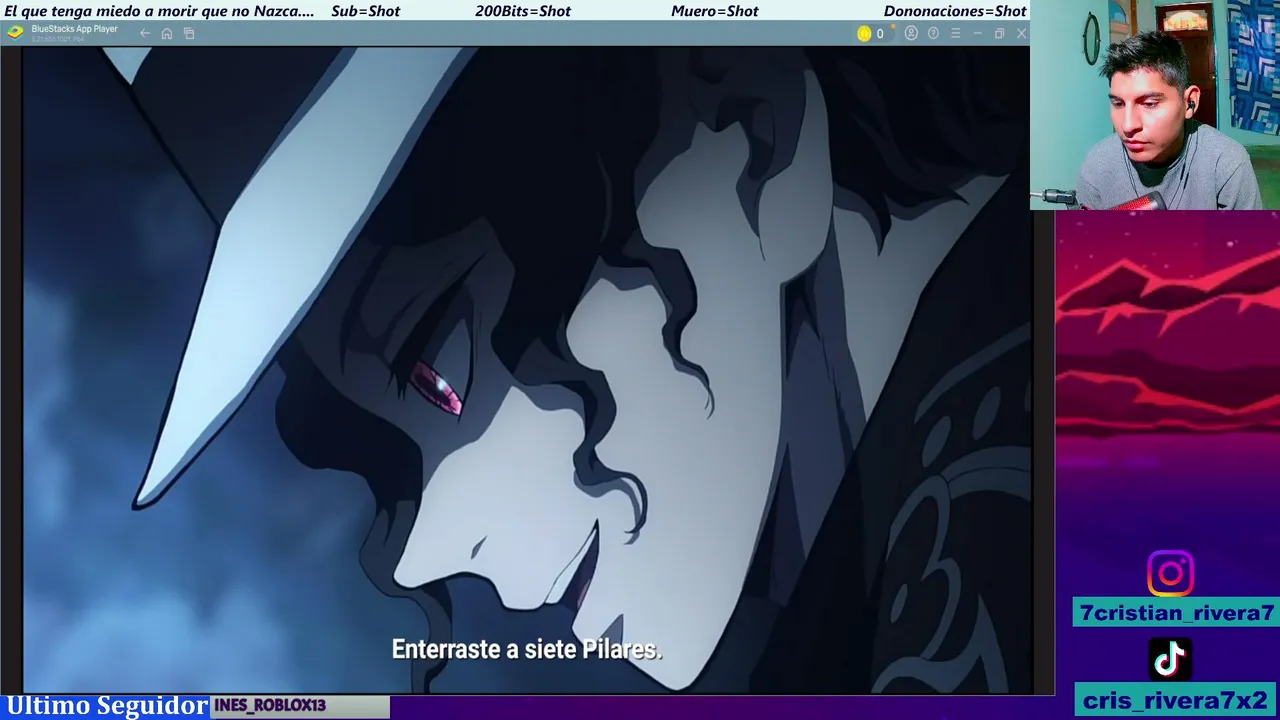The image size is (1280, 720).
Task: Open the BlueStacks help question mark
Action: coord(933,33)
